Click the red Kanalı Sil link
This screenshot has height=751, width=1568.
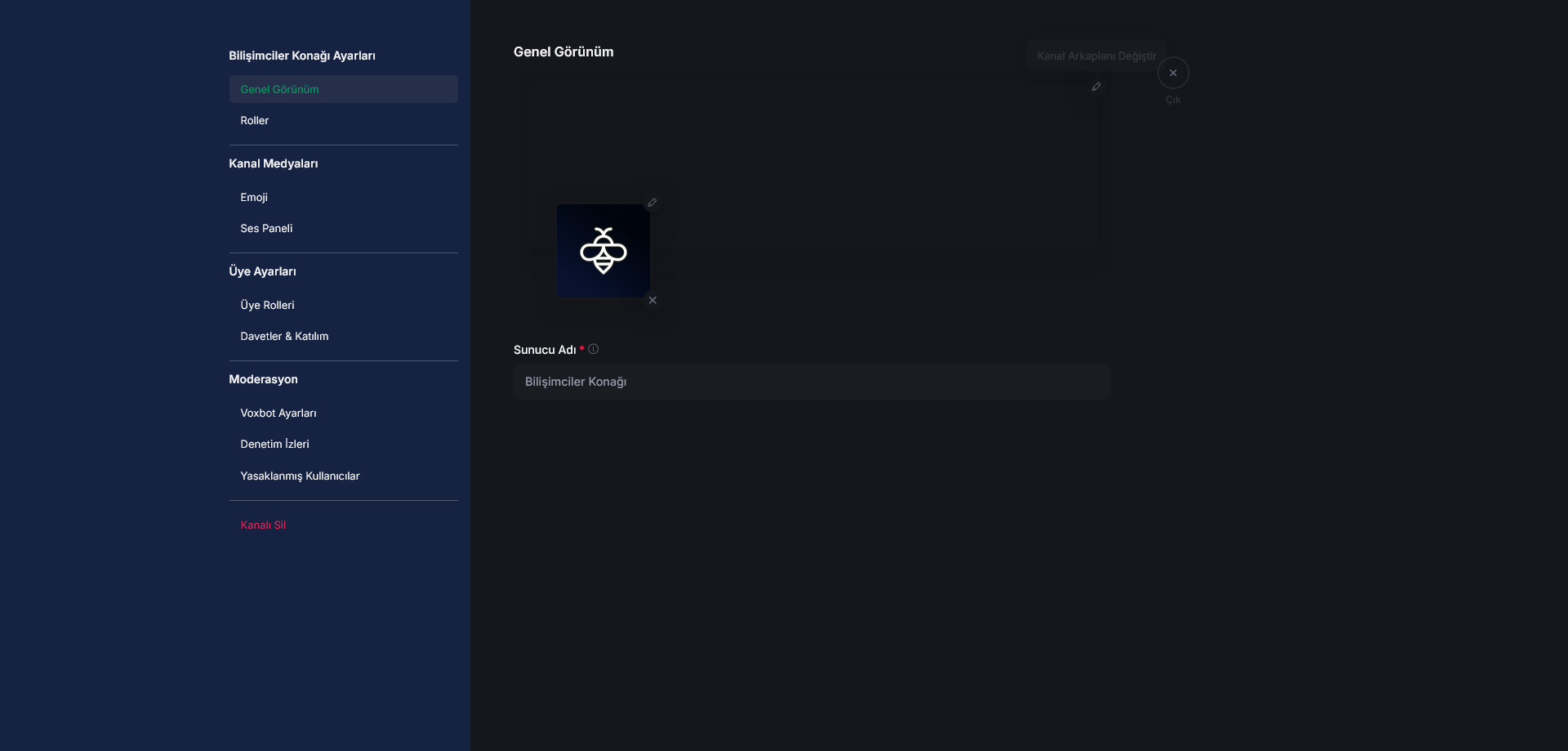pyautogui.click(x=263, y=525)
